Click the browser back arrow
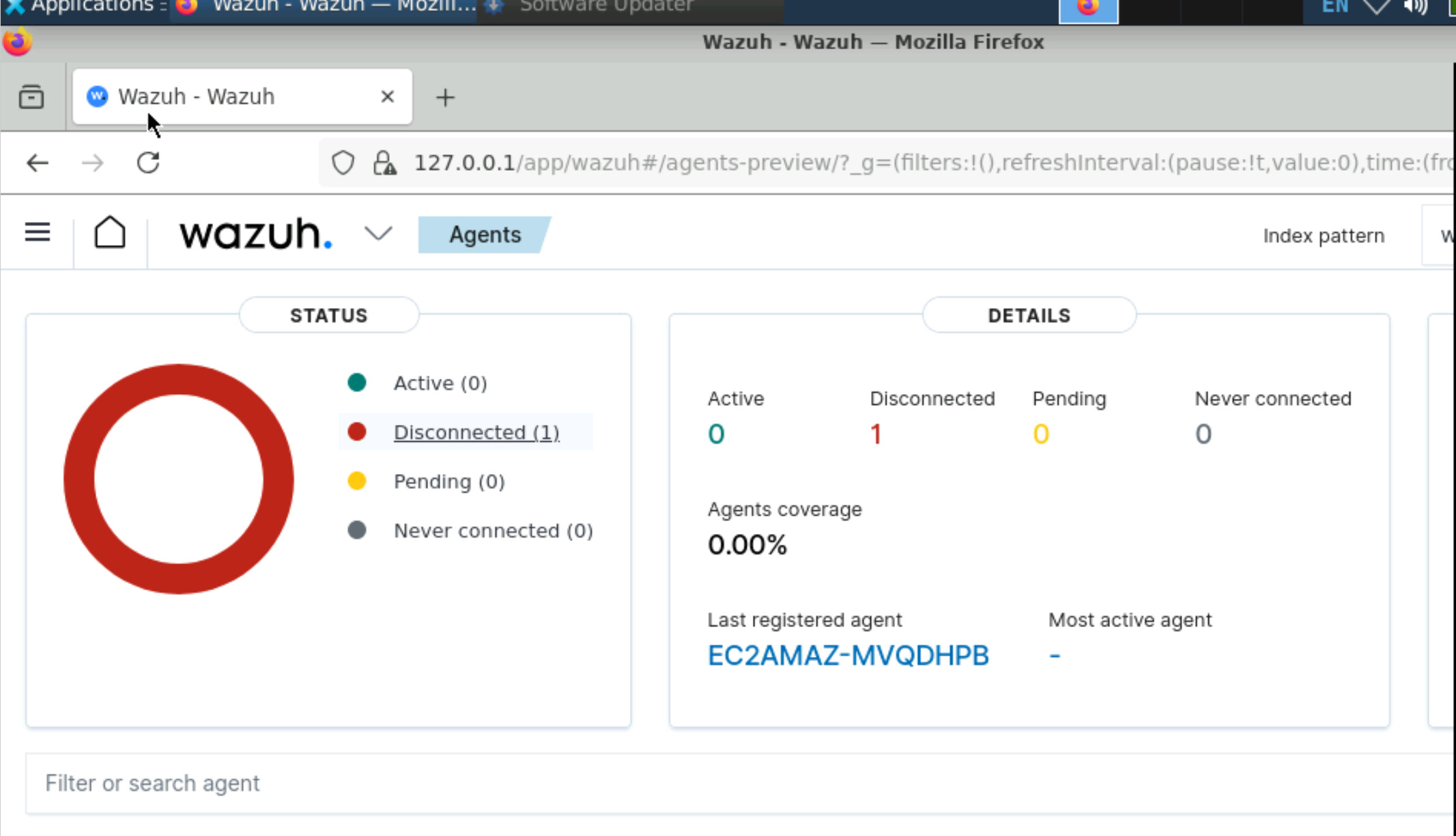The height and width of the screenshot is (836, 1456). click(38, 163)
